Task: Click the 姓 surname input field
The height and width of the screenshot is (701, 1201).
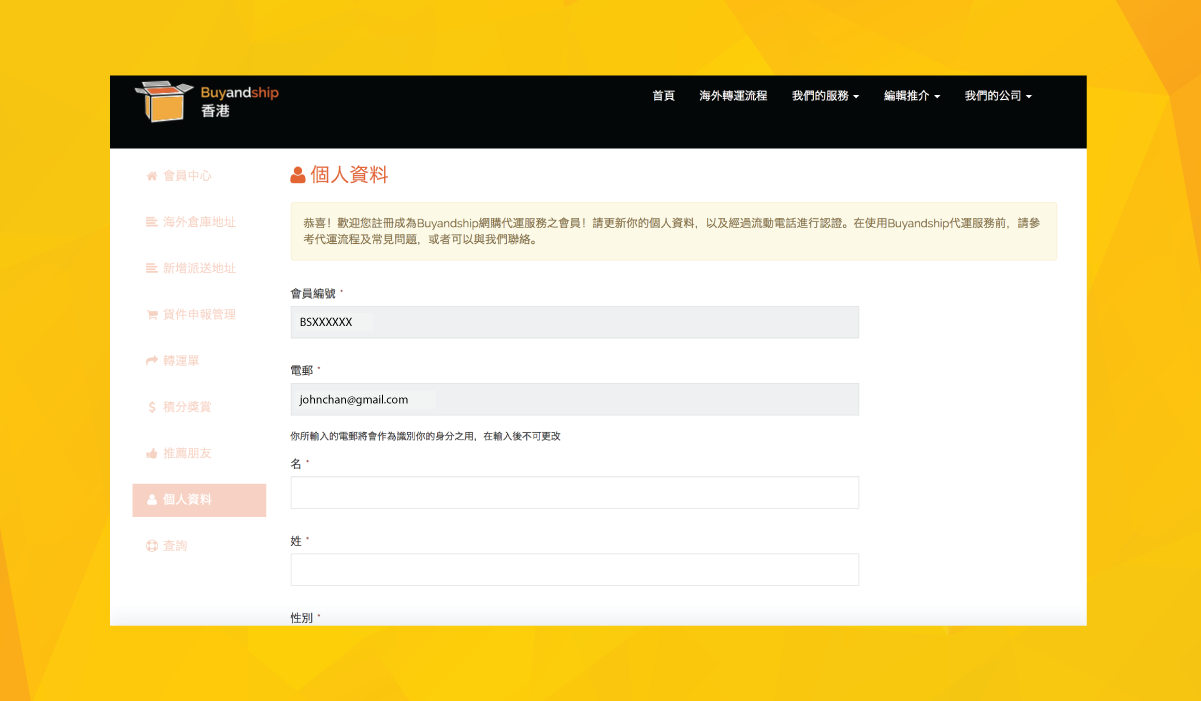Action: click(574, 569)
